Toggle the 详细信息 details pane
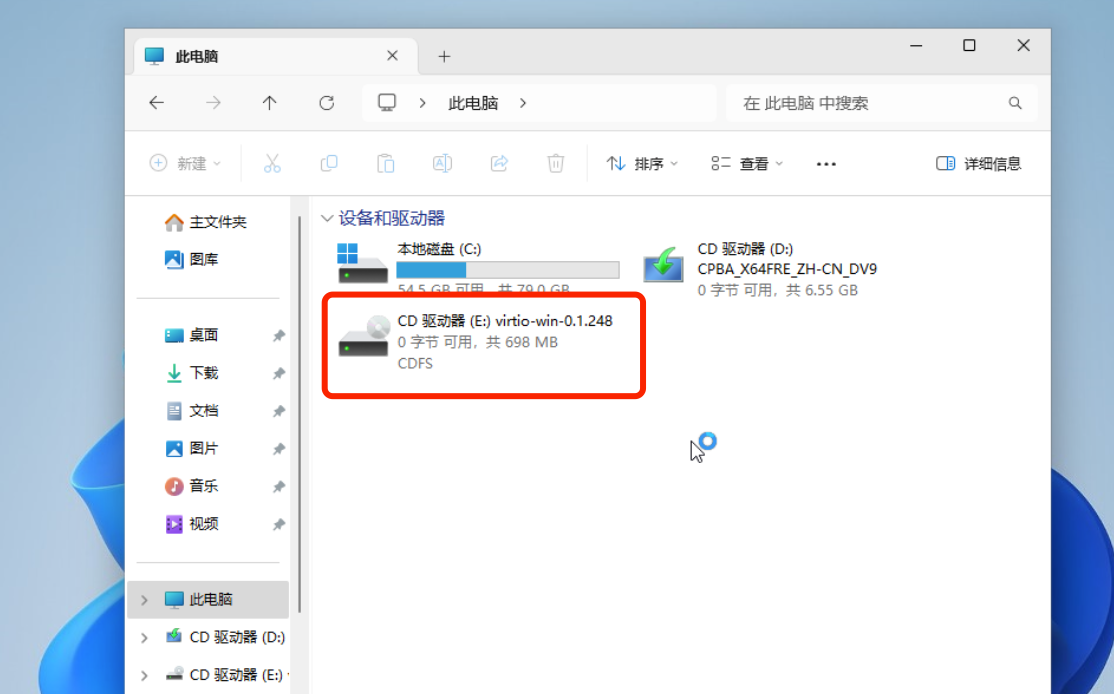Image resolution: width=1114 pixels, height=694 pixels. click(982, 163)
